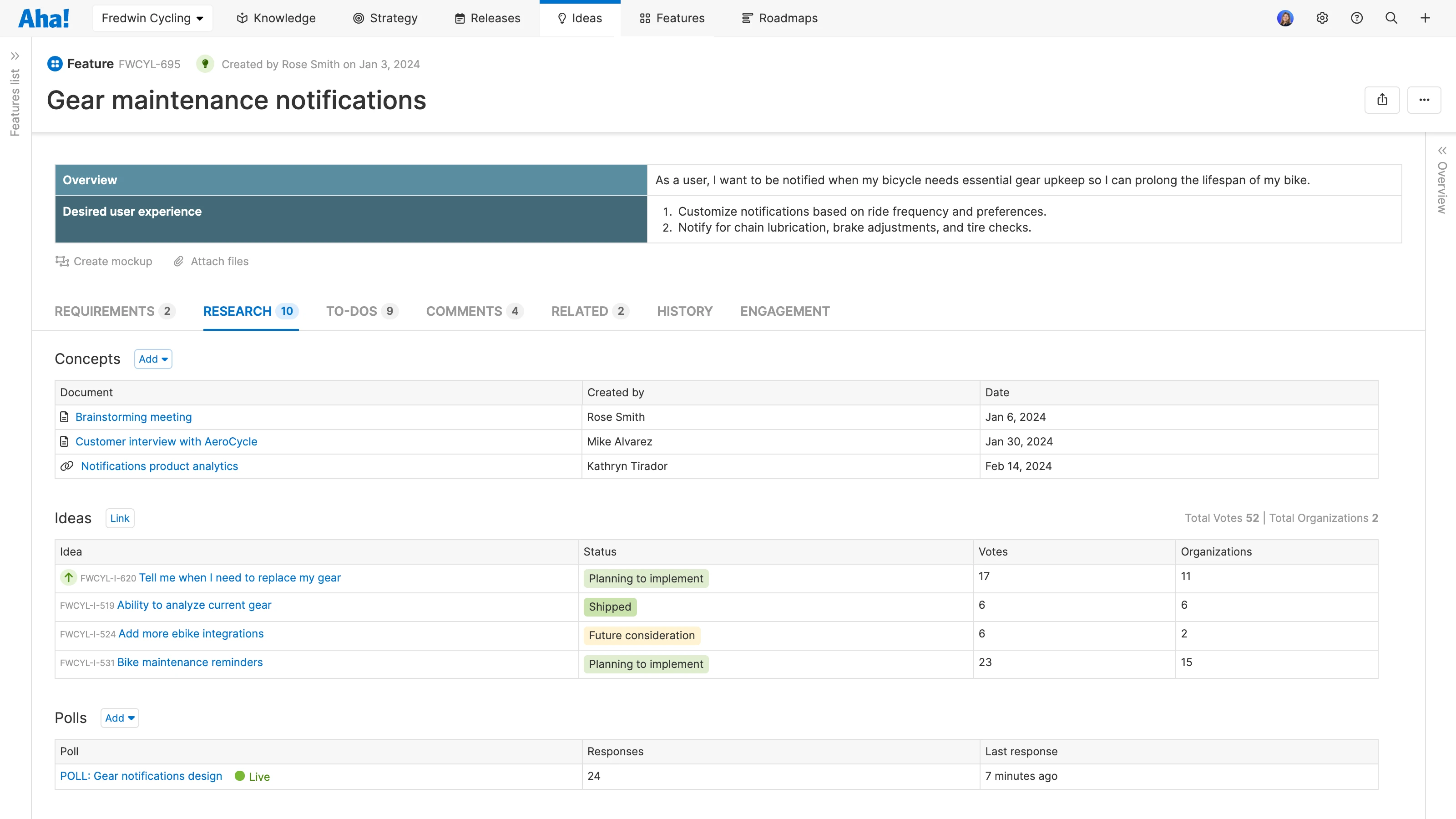Click the plus add icon in header
This screenshot has width=1456, height=819.
coord(1425,18)
